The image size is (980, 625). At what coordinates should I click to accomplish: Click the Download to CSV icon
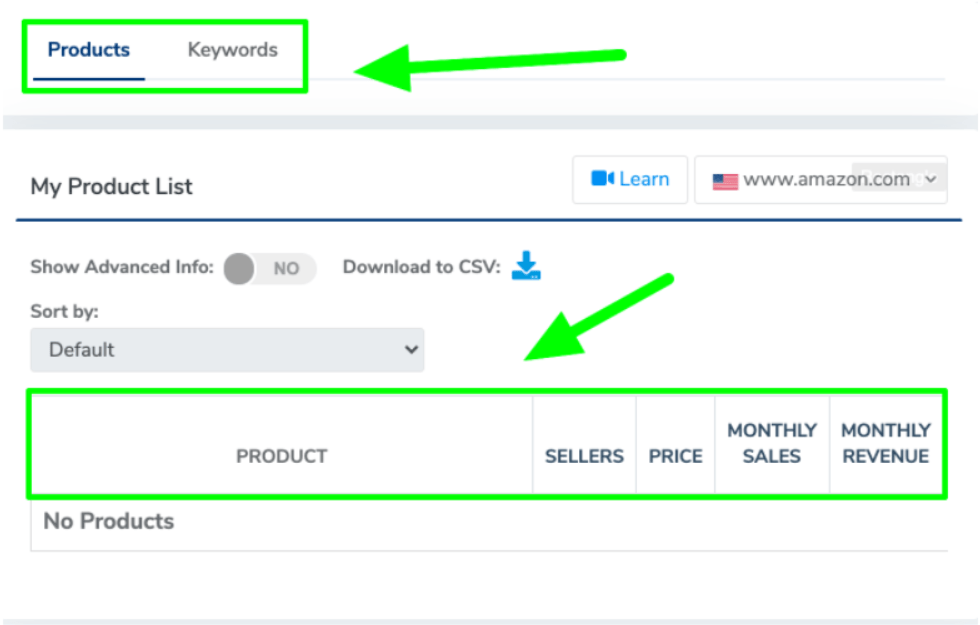[526, 266]
